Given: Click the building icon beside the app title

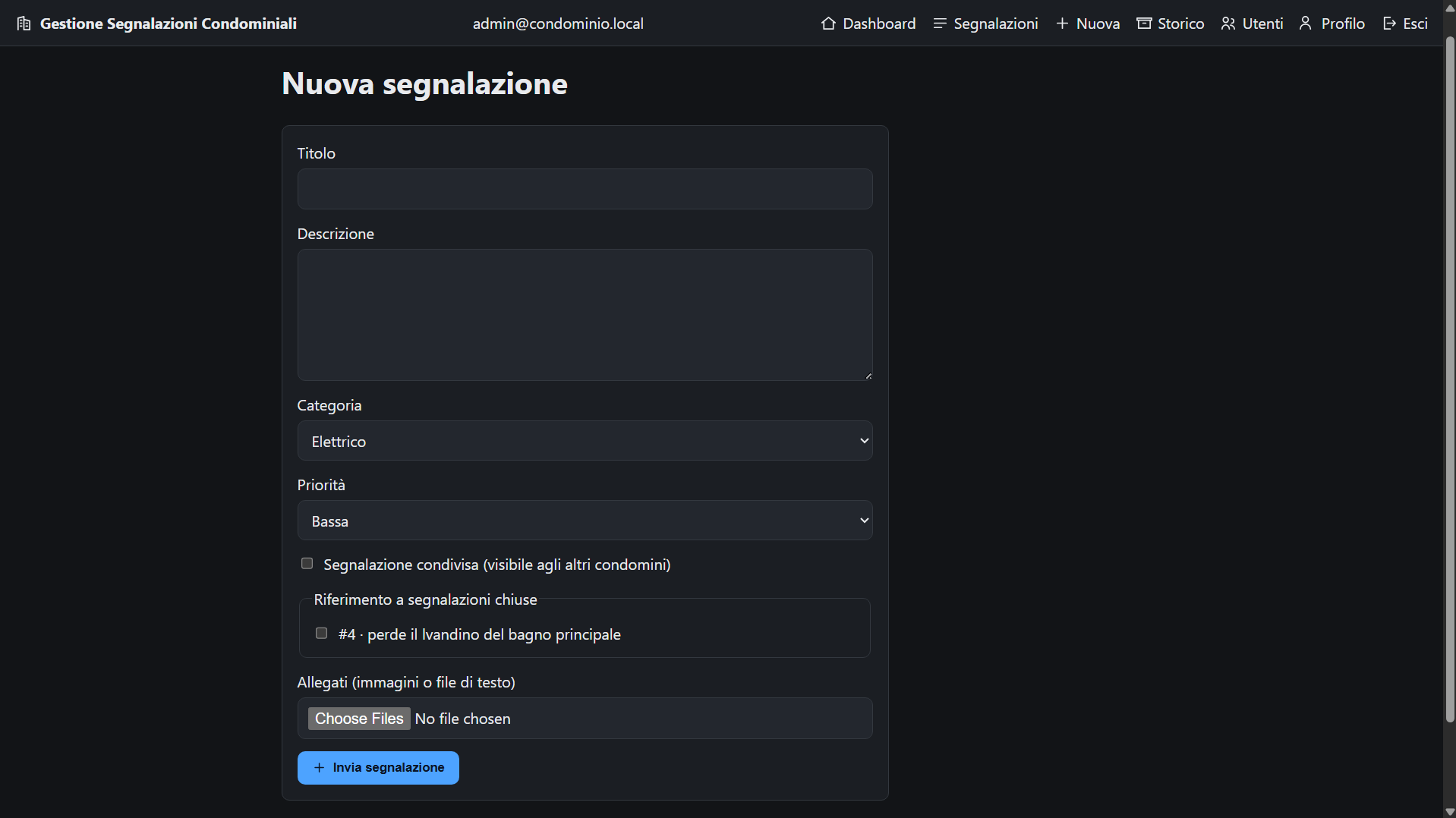Looking at the screenshot, I should pyautogui.click(x=24, y=24).
